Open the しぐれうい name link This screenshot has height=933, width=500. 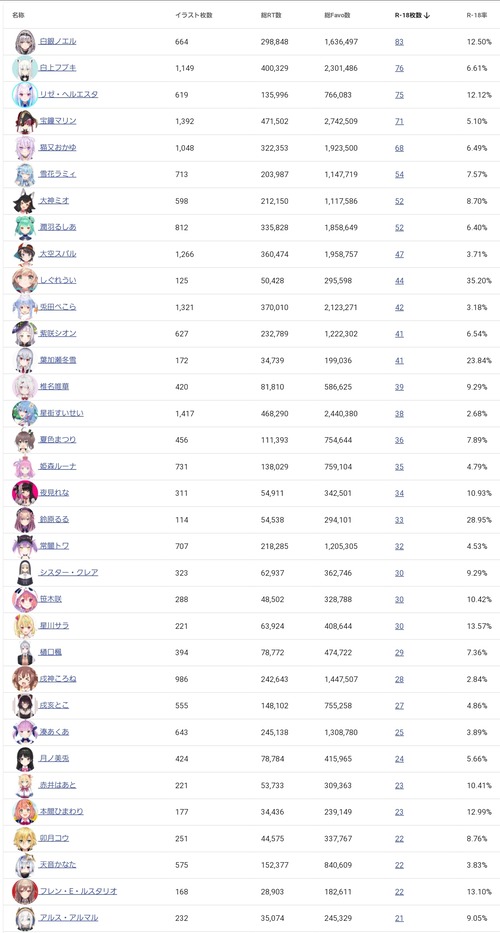tap(58, 280)
